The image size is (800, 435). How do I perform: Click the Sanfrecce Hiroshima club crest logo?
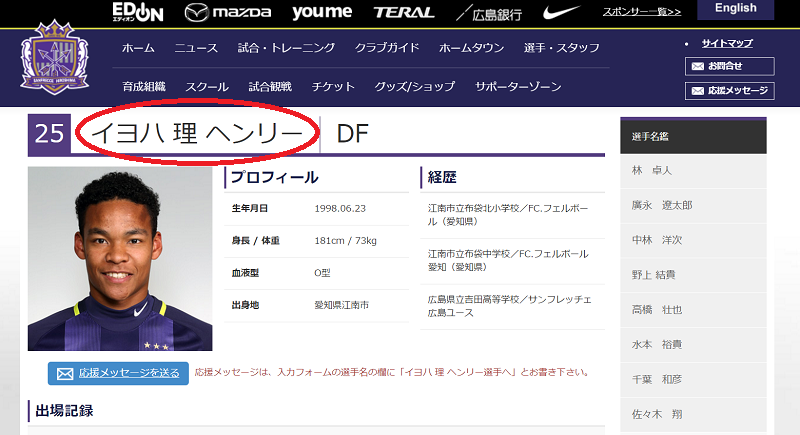[55, 57]
